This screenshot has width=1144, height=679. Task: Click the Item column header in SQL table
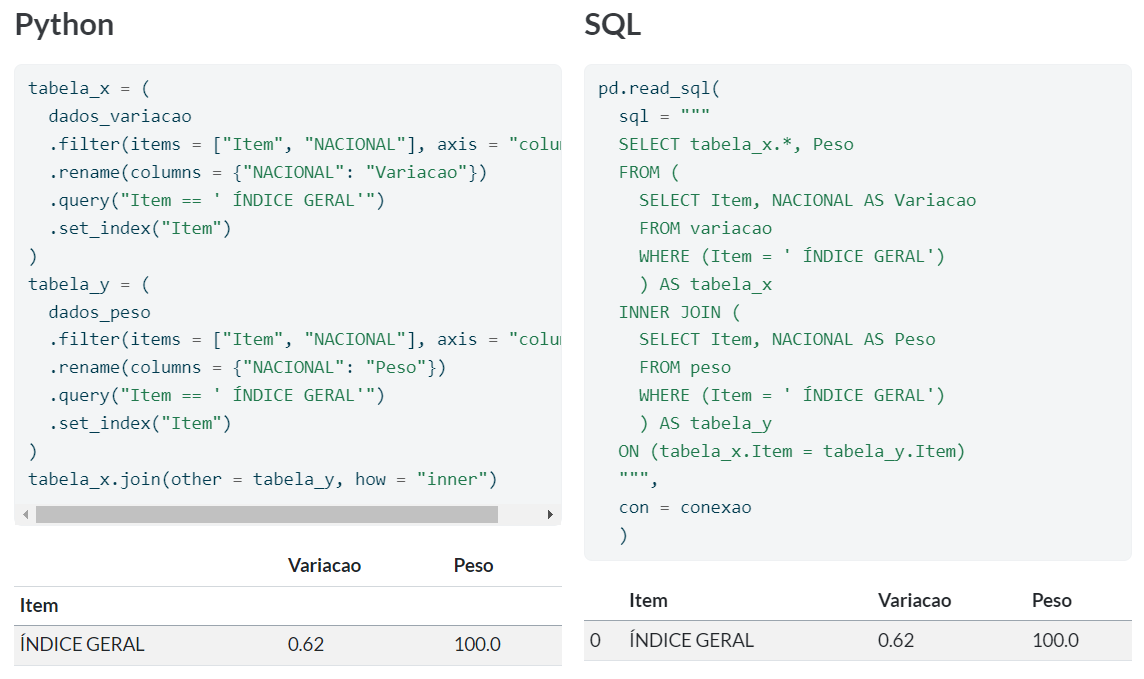point(649,600)
